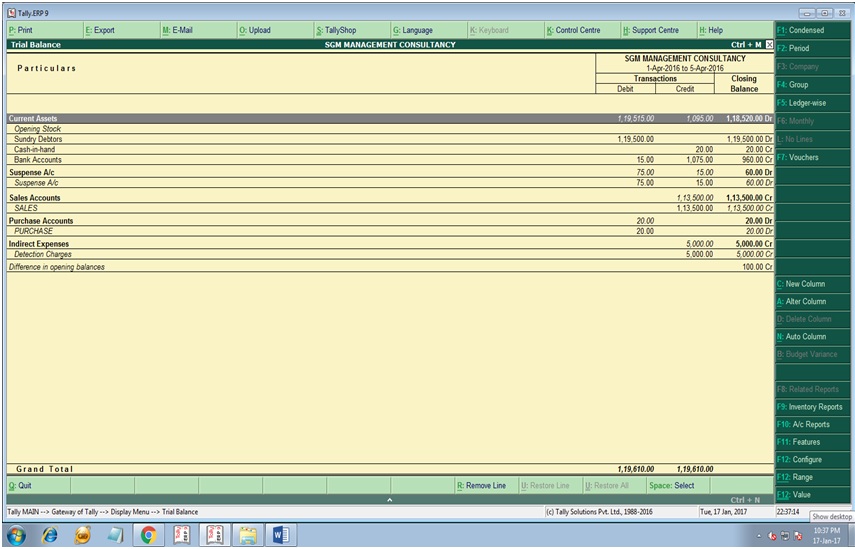
Task: Click F4: Group button
Action: click(812, 85)
